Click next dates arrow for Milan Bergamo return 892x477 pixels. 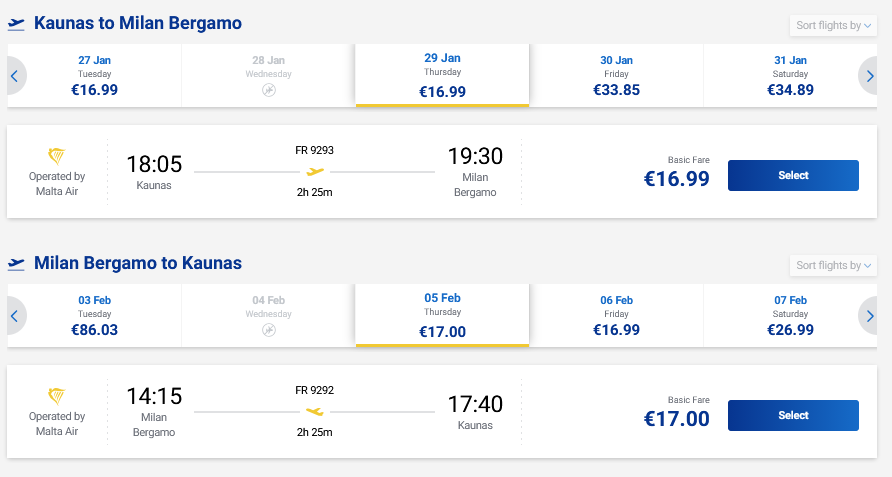pyautogui.click(x=868, y=316)
